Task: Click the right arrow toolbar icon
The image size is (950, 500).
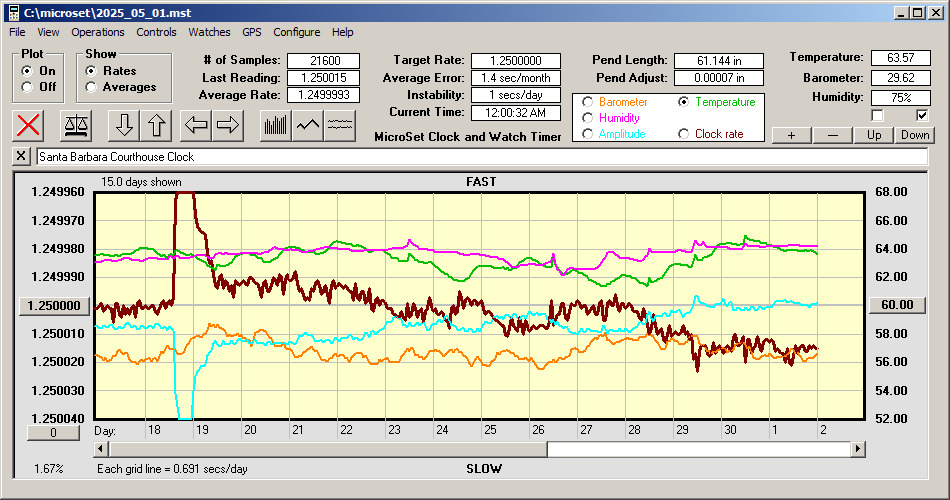Action: pos(227,125)
